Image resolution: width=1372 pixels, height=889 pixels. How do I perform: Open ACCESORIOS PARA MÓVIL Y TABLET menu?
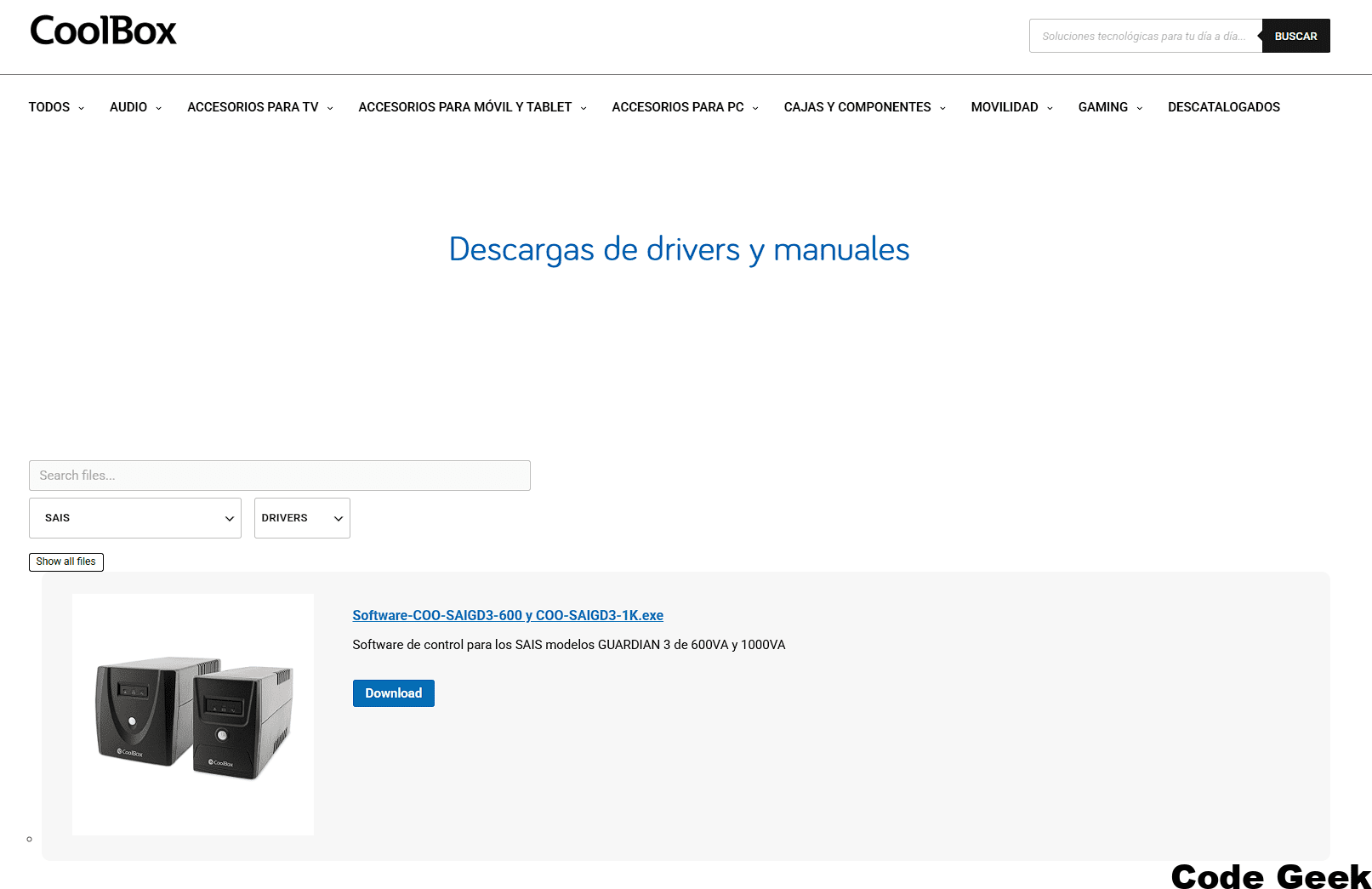(x=465, y=107)
